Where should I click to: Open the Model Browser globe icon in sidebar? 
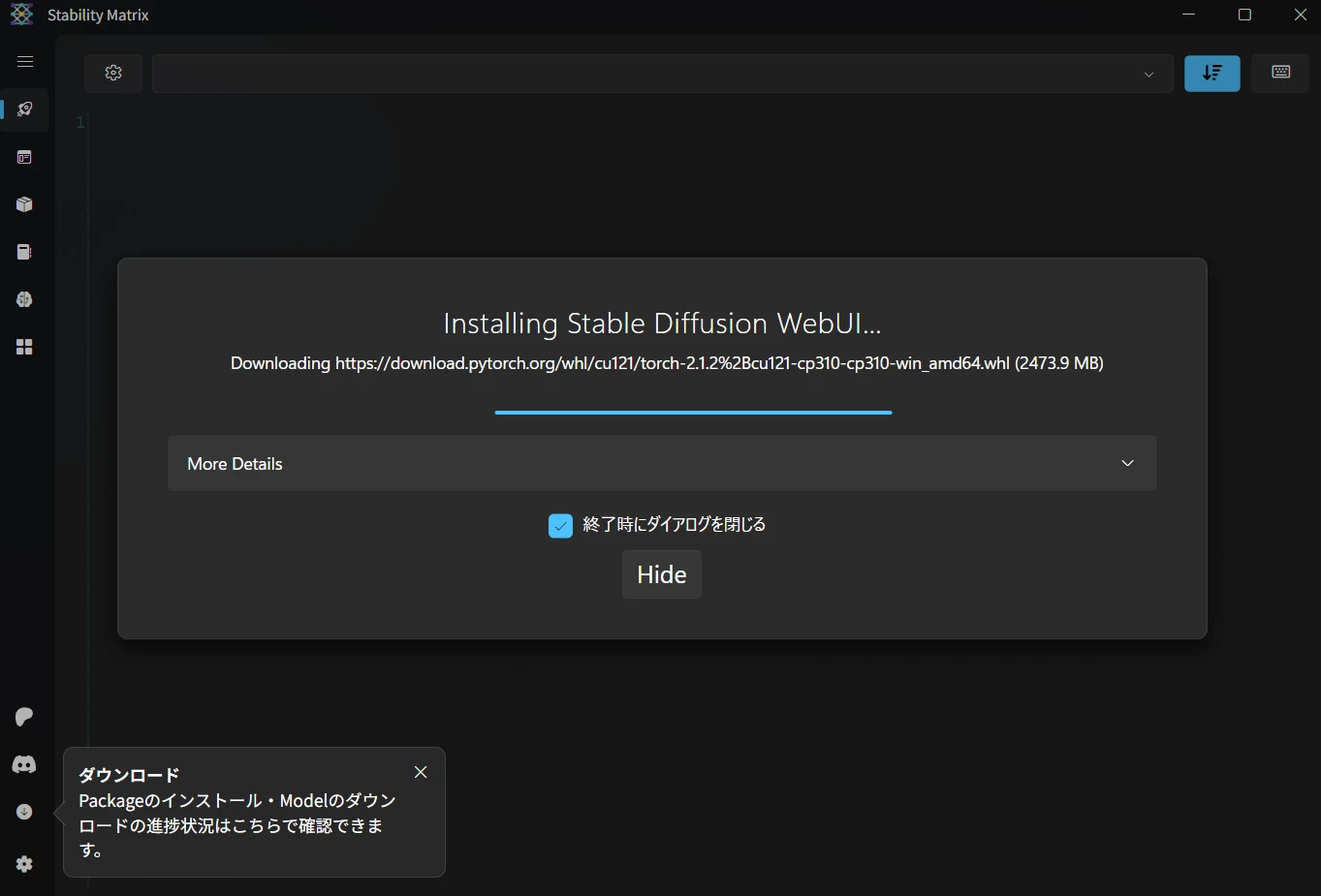tap(25, 299)
